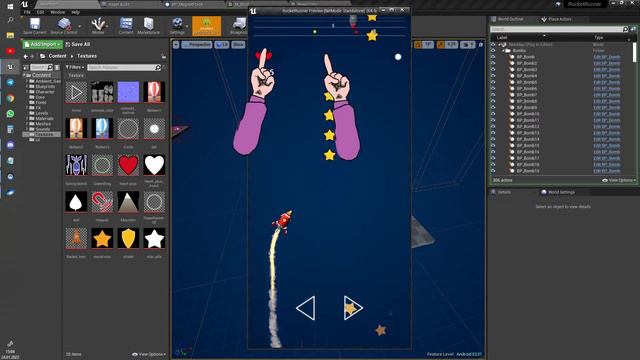The width and height of the screenshot is (640, 360).
Task: Click the Unreal logo in the editor title bar
Action: pos(25,4)
